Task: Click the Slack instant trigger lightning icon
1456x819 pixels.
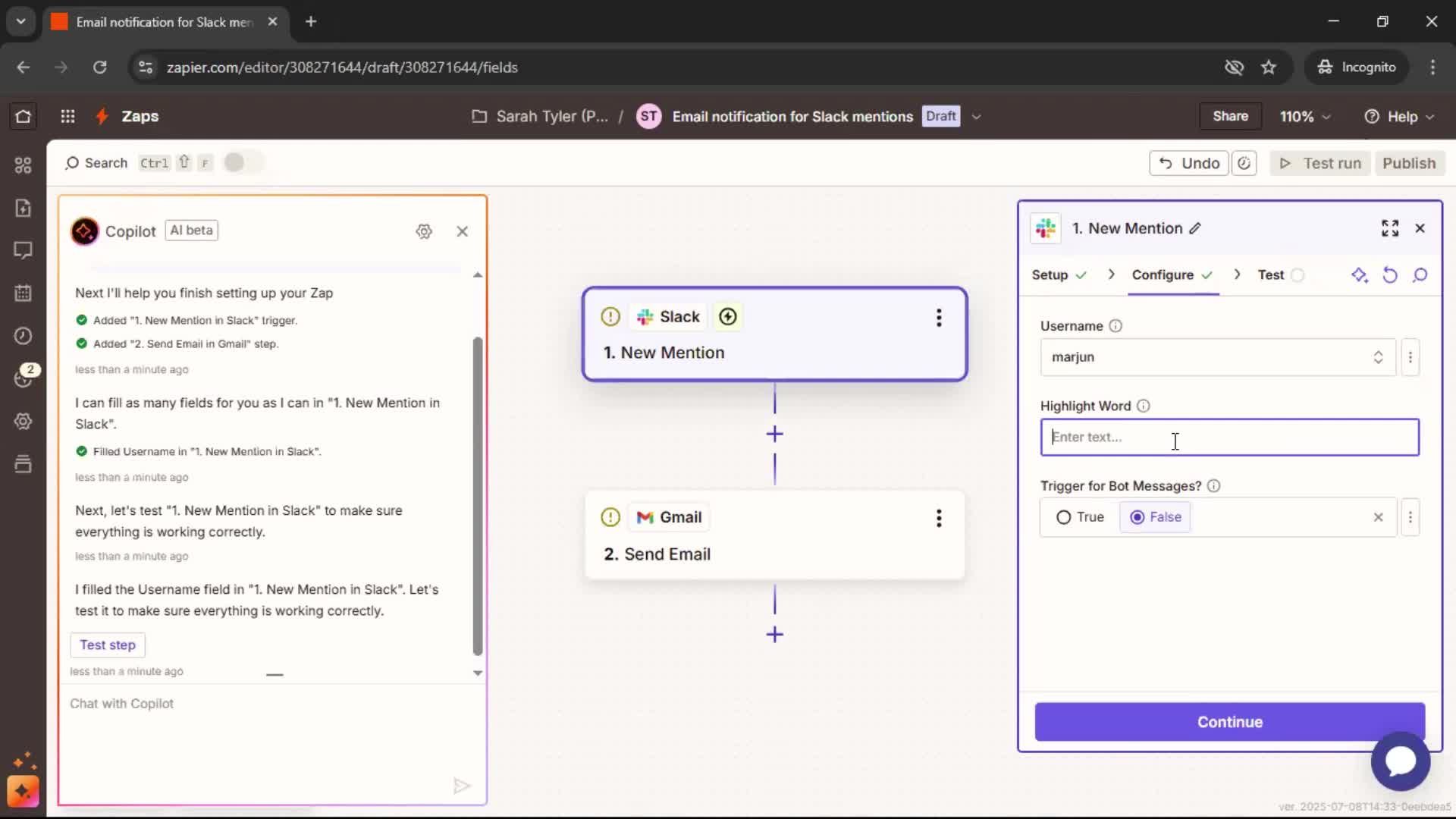Action: [727, 317]
